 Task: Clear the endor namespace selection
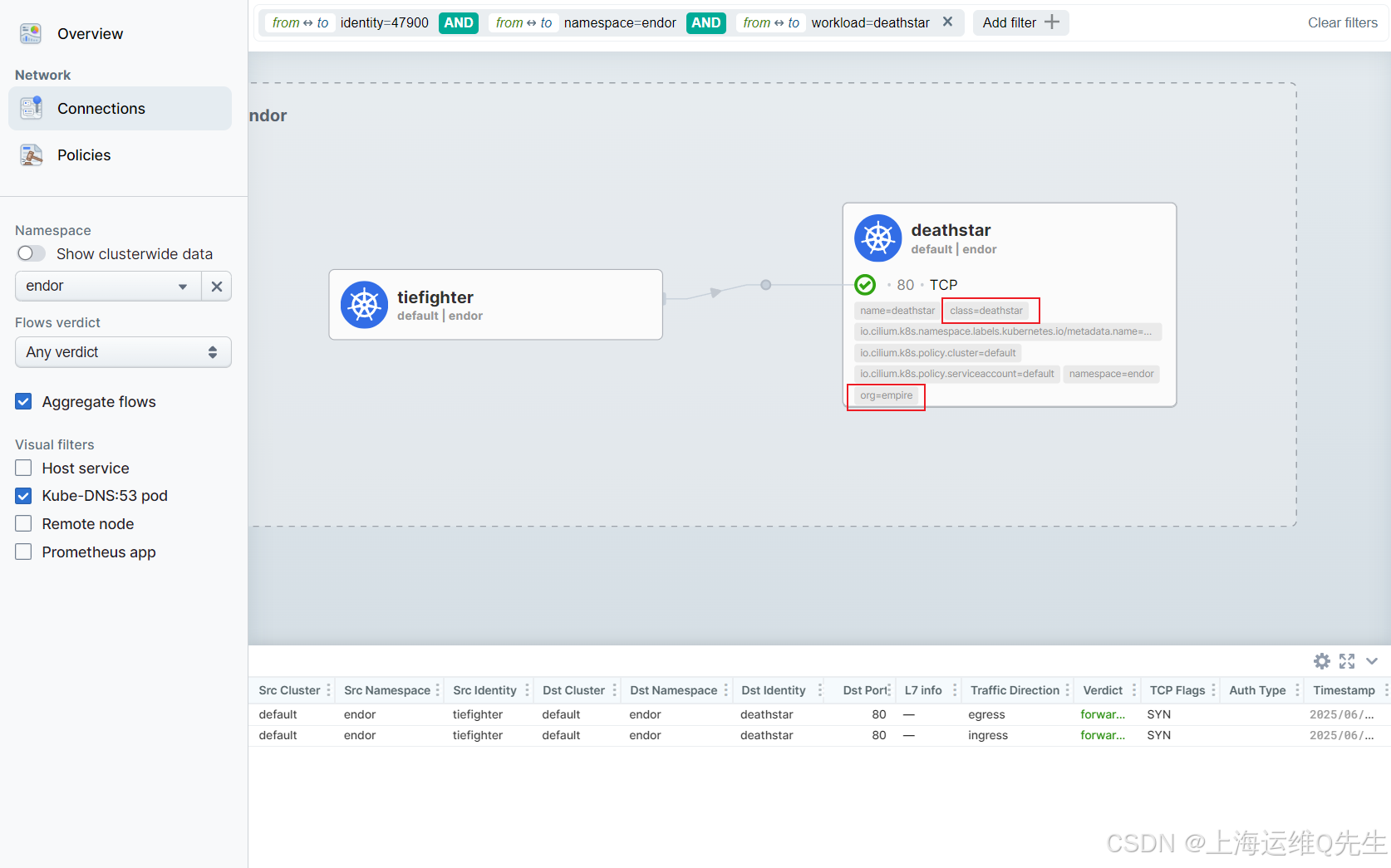217,287
